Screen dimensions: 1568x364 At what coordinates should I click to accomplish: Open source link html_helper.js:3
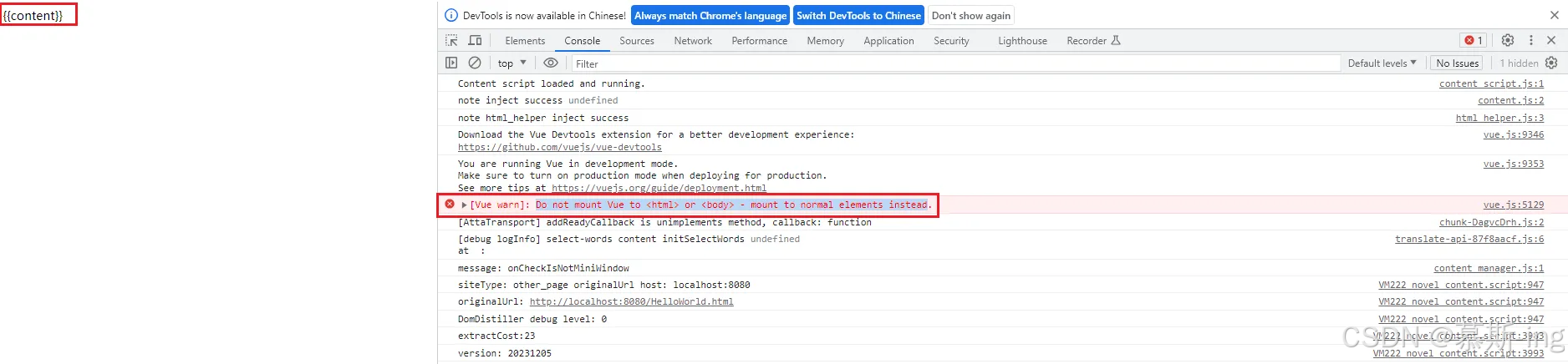tap(1499, 118)
